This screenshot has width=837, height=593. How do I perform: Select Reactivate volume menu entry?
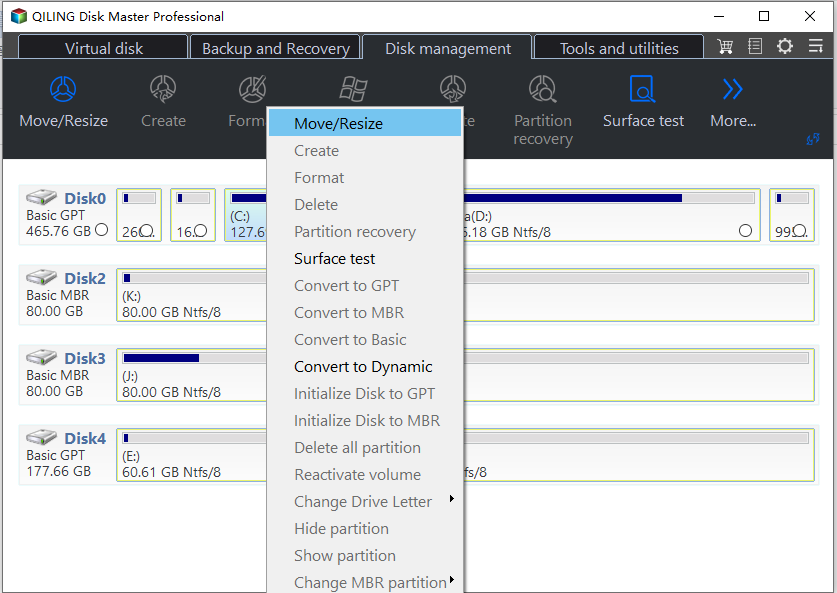[365, 475]
